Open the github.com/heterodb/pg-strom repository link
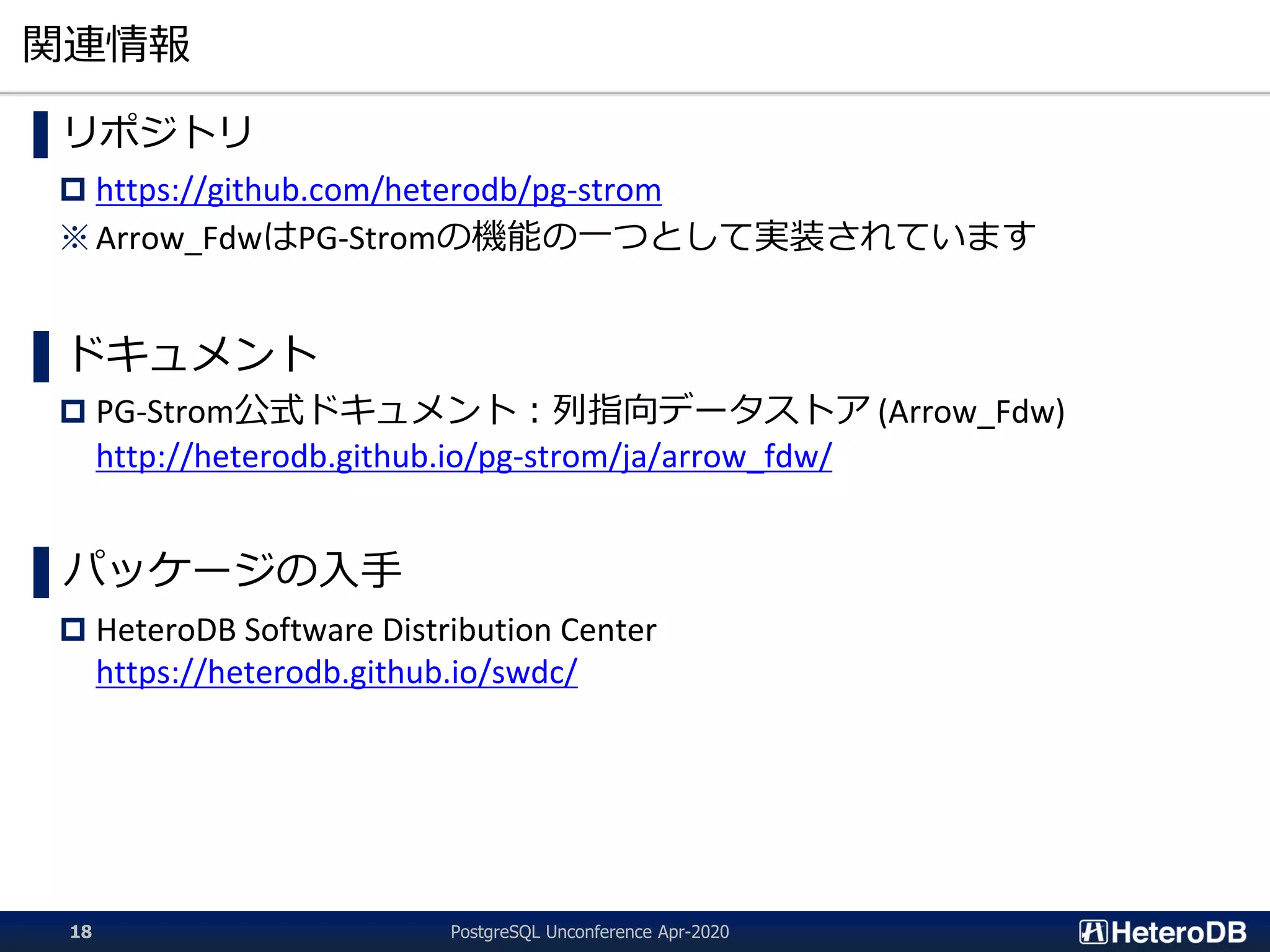 click(x=379, y=190)
